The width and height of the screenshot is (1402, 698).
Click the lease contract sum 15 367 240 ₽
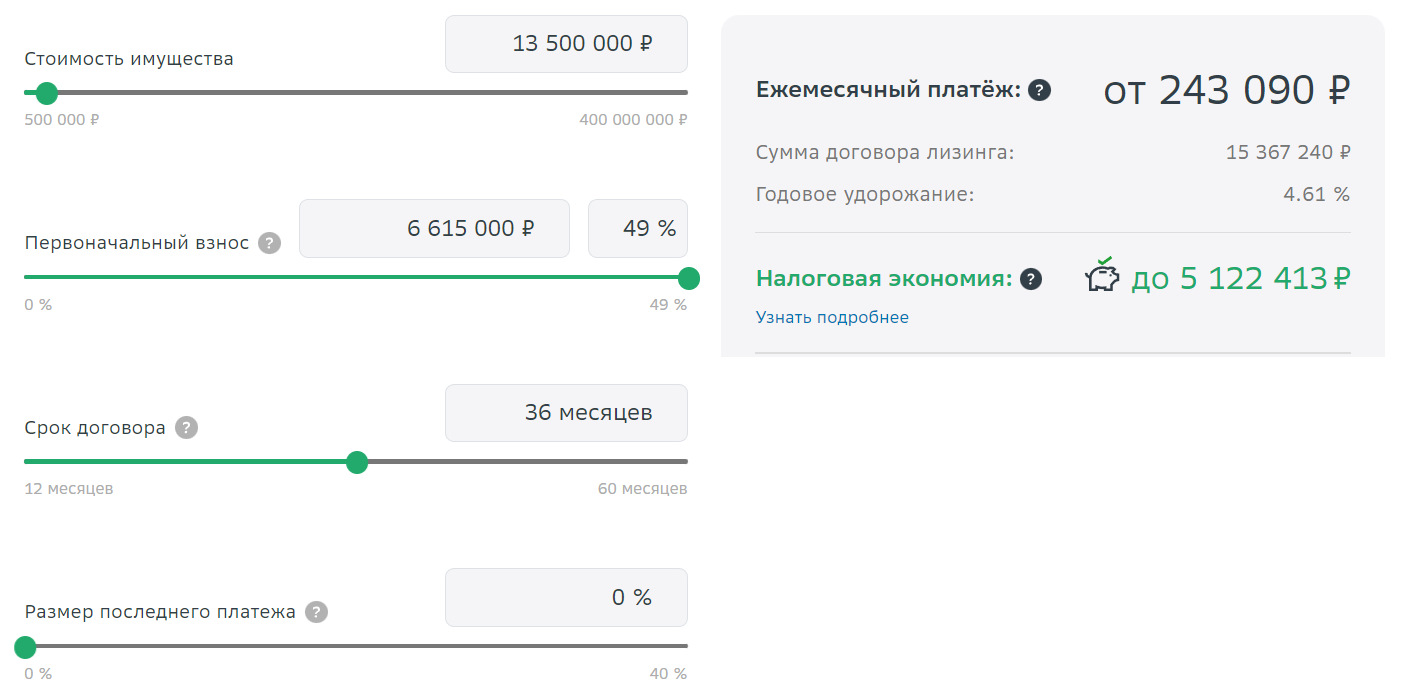click(1288, 153)
